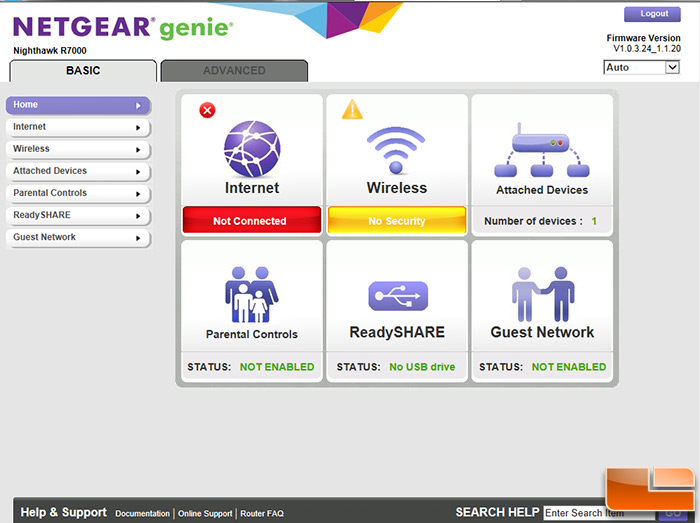The width and height of the screenshot is (700, 523).
Task: Click Guest Network NOT ENABLED status
Action: click(569, 367)
